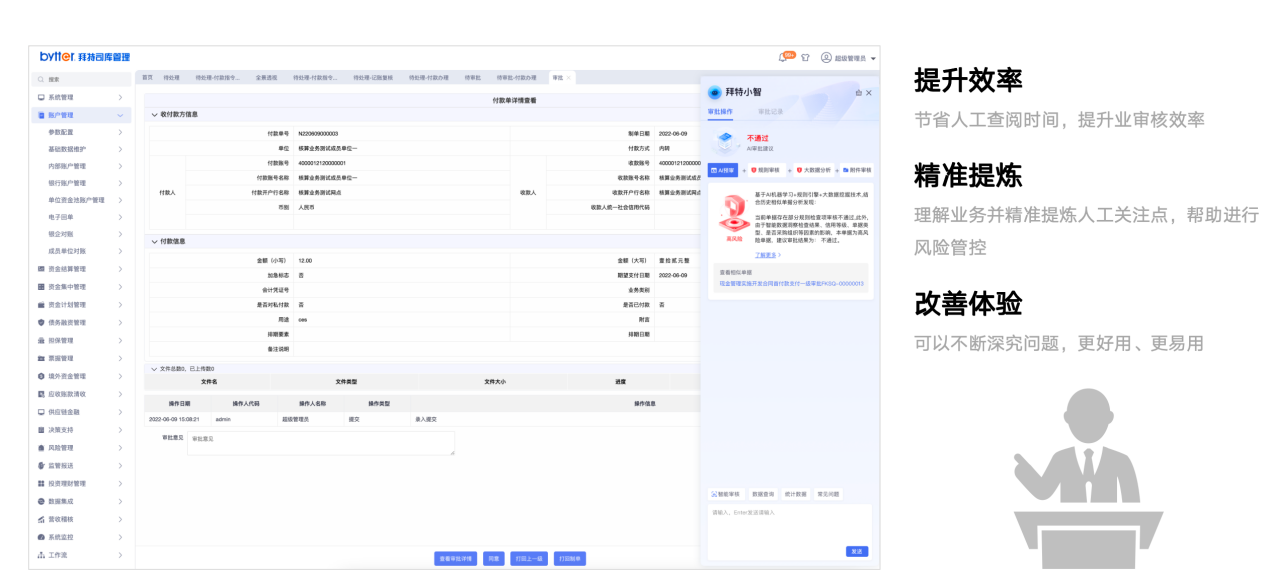Image resolution: width=1268 pixels, height=583 pixels.
Task: Click the T-shirt theme icon in header
Action: click(805, 58)
